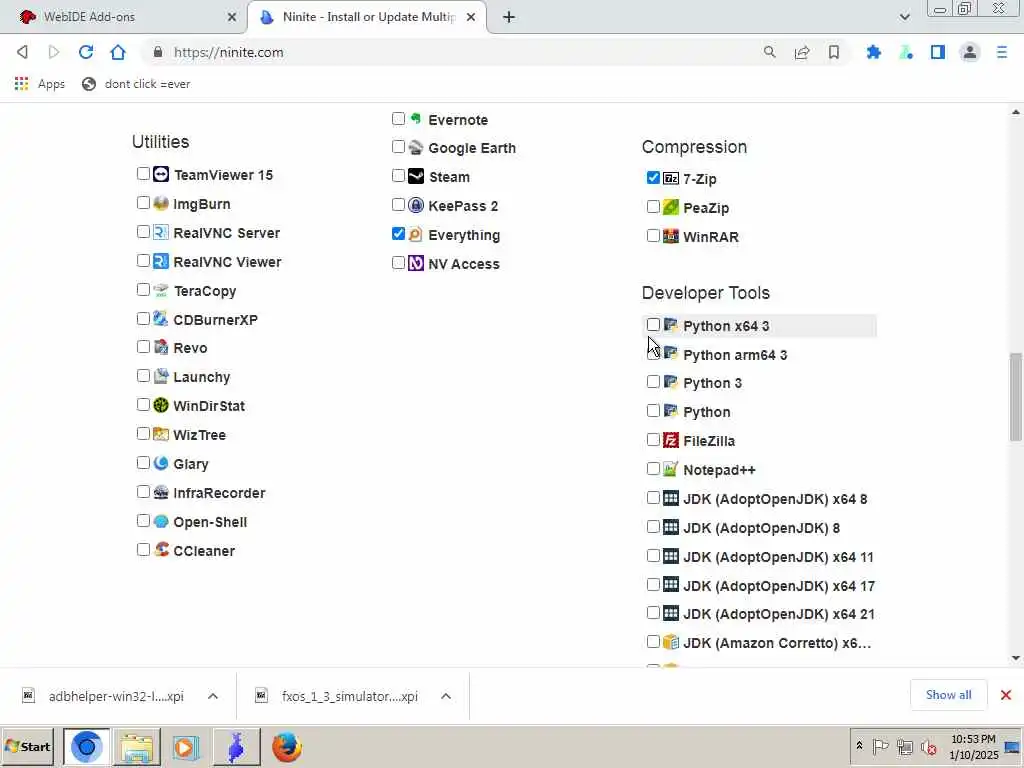Click the PeaZip icon

click(671, 207)
